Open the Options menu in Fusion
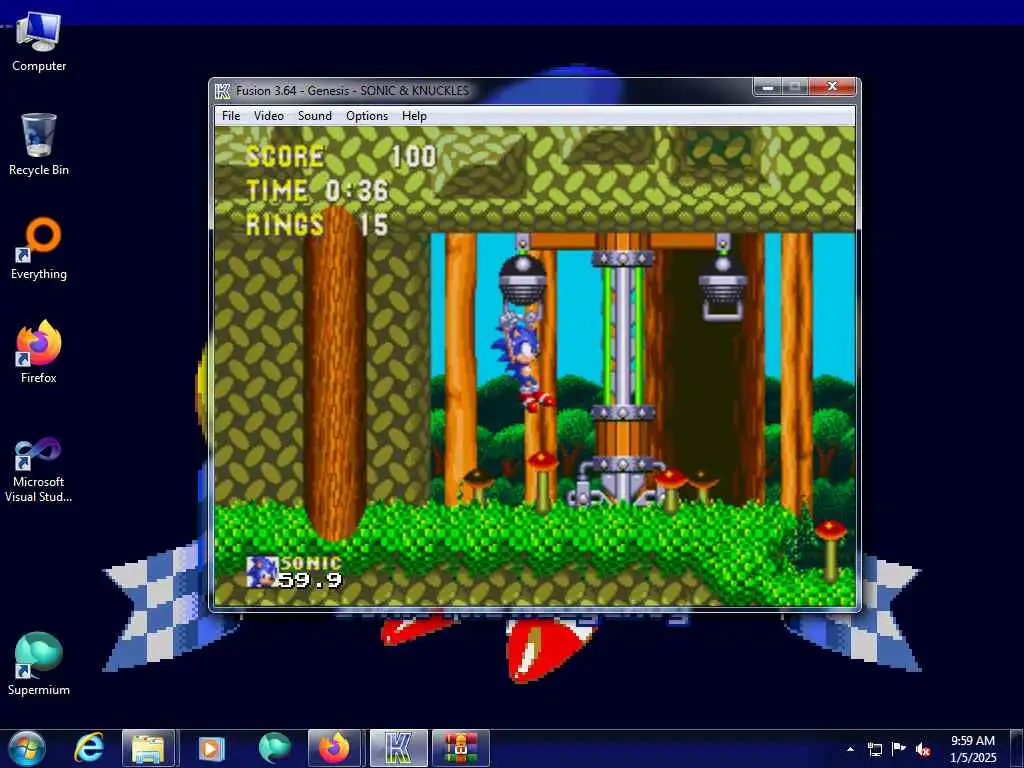Screen dimensions: 1024x768 tap(367, 116)
